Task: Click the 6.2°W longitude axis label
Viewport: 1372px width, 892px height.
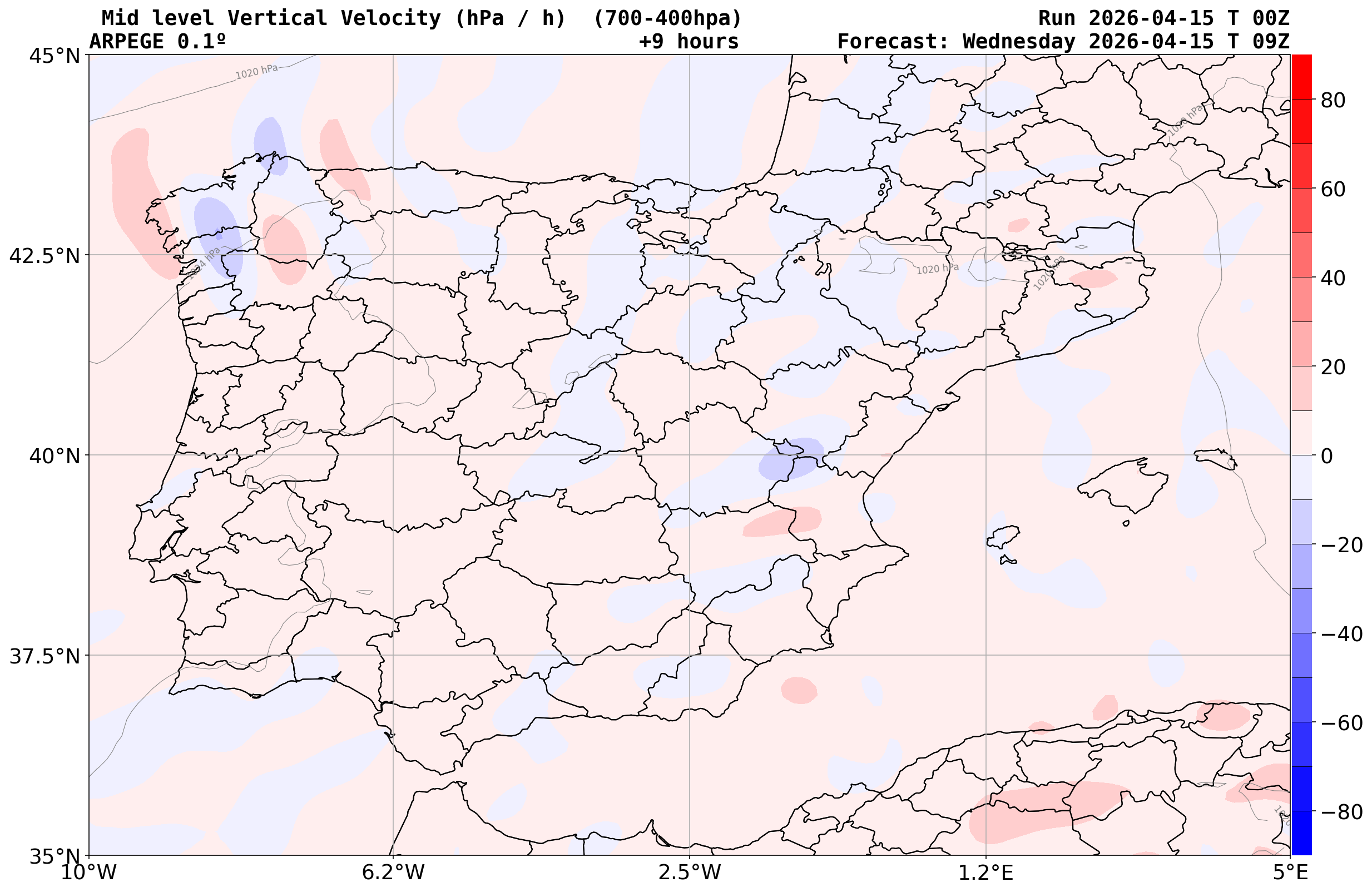Action: tap(393, 873)
